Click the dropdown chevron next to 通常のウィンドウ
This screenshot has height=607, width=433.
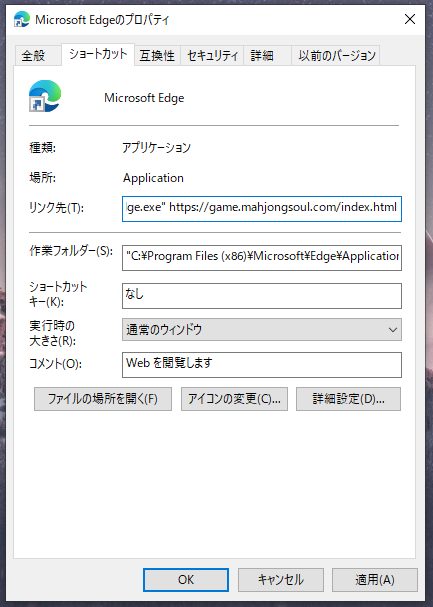[393, 330]
